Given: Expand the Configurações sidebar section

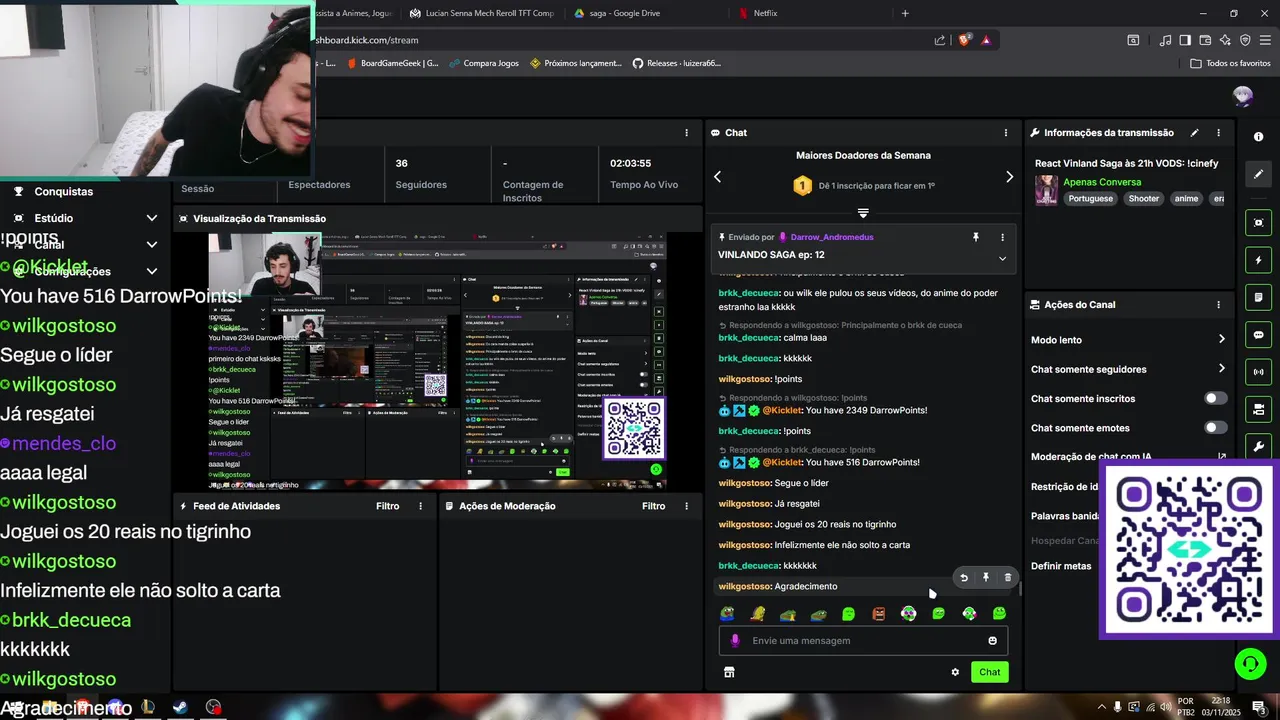Looking at the screenshot, I should tap(151, 271).
